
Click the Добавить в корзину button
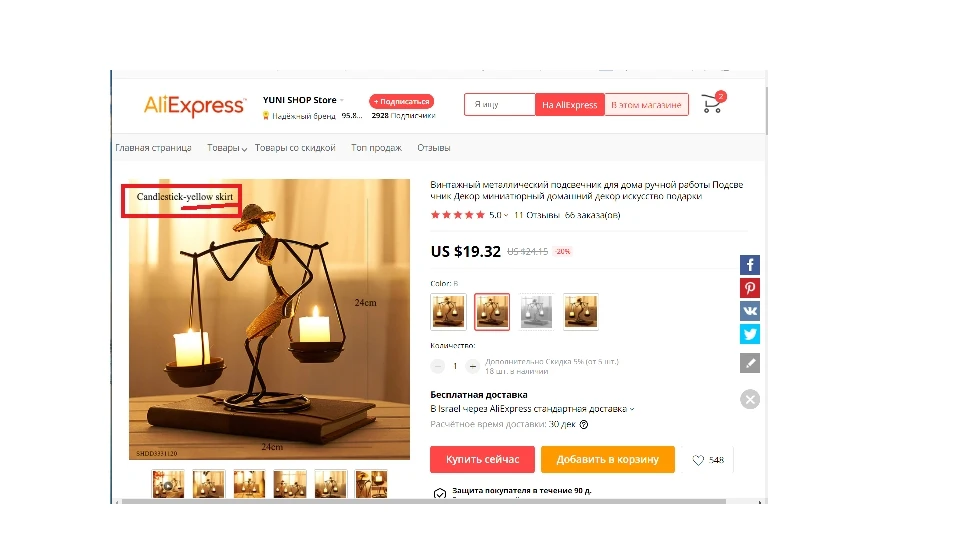coord(607,459)
